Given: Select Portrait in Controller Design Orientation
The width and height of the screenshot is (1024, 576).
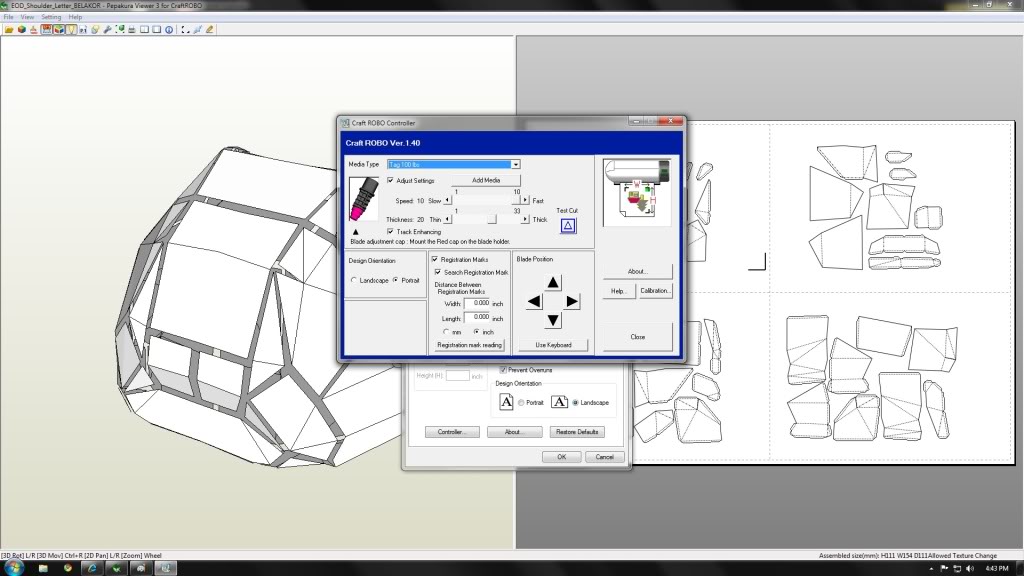Looking at the screenshot, I should [x=396, y=280].
